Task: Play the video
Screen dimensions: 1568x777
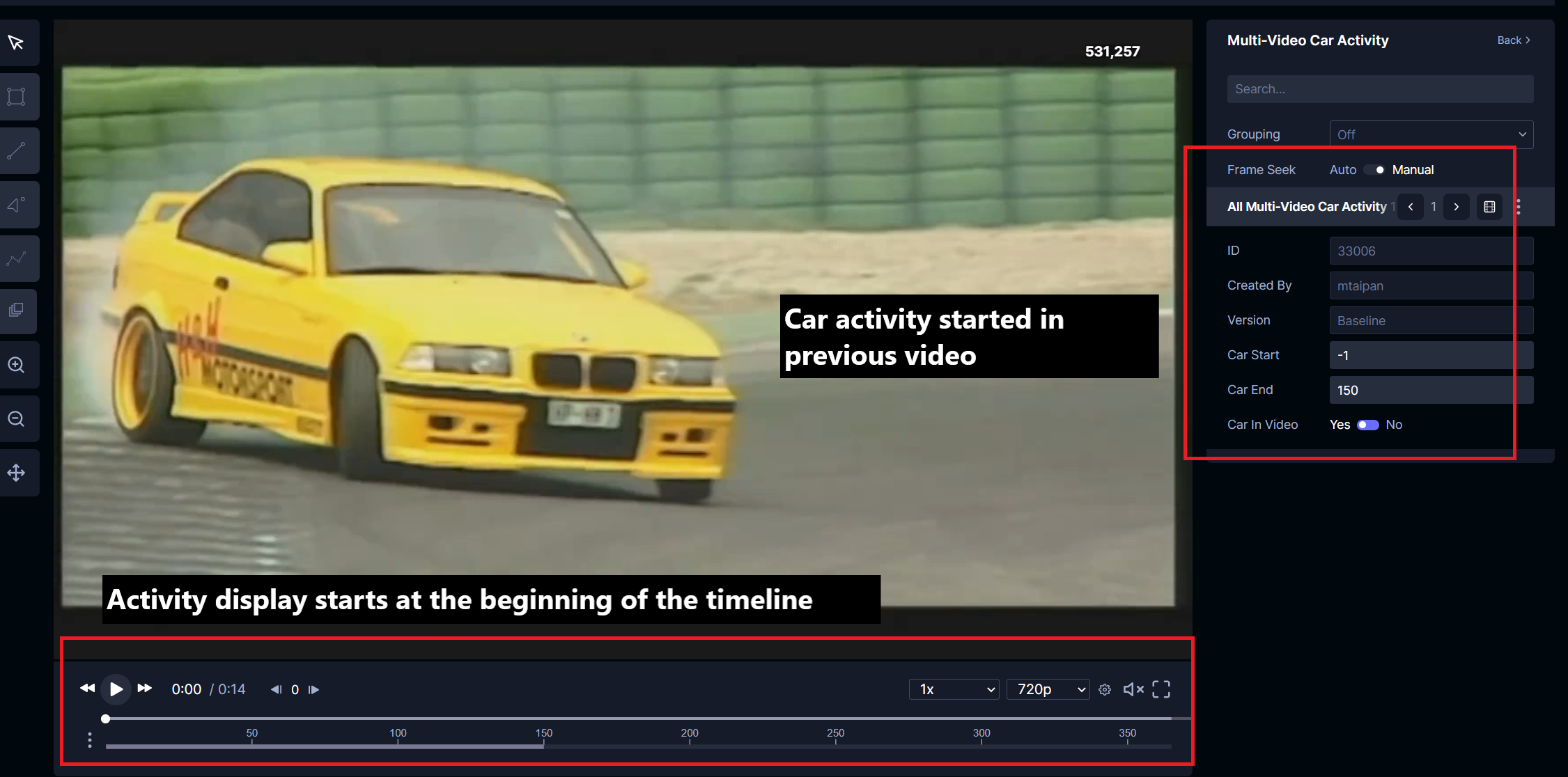Action: click(x=116, y=689)
